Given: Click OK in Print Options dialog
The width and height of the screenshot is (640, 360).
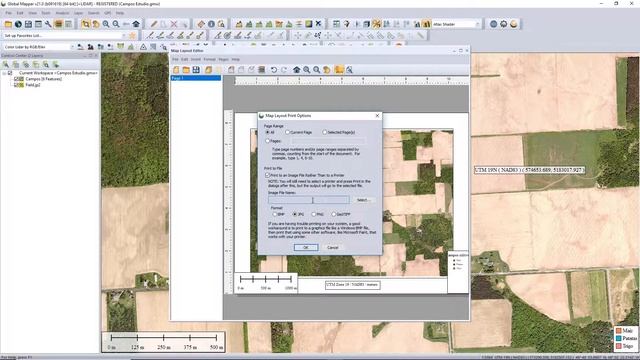Looking at the screenshot, I should click(x=306, y=247).
